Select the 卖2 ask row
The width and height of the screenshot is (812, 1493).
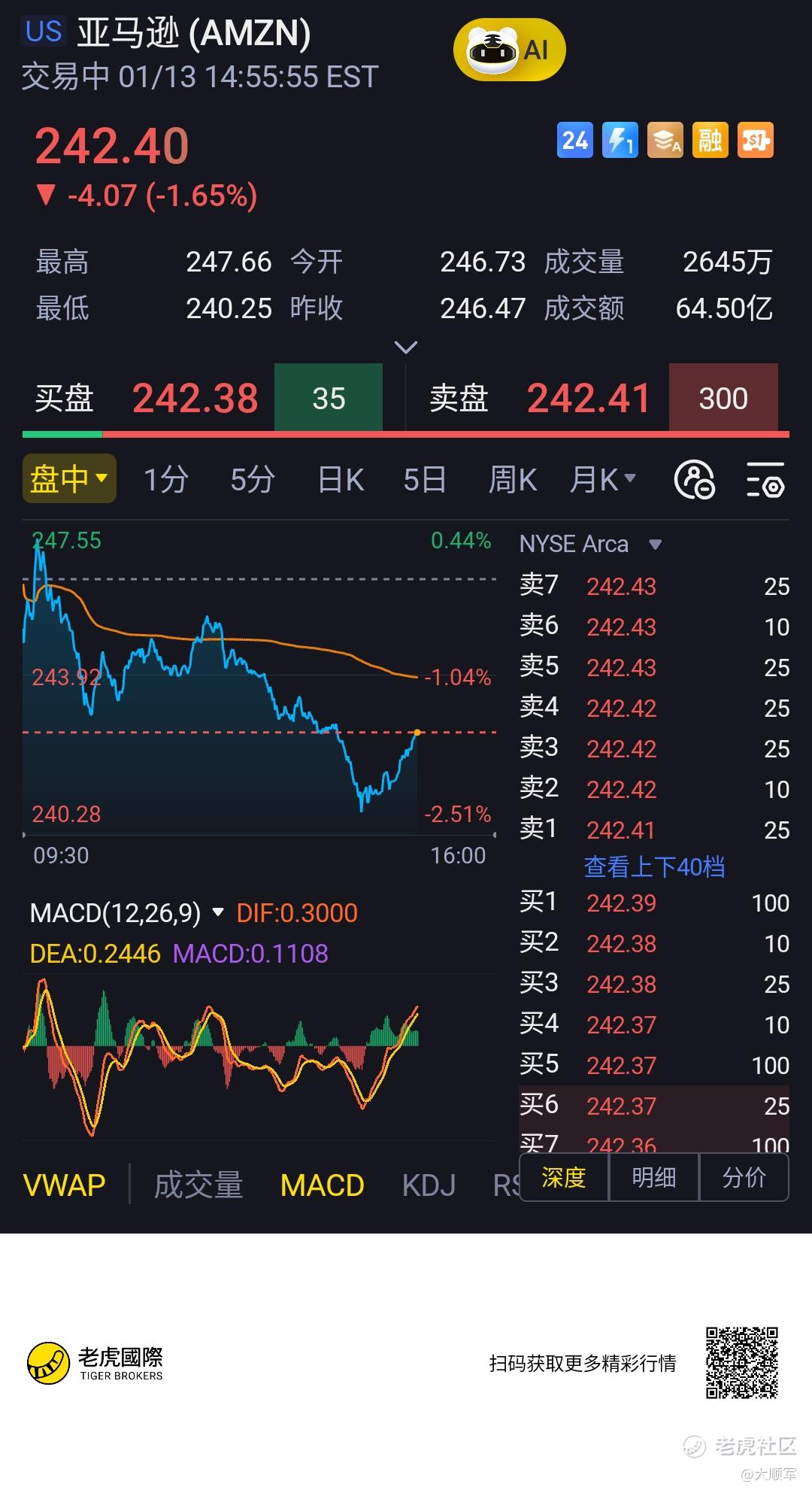pos(654,789)
